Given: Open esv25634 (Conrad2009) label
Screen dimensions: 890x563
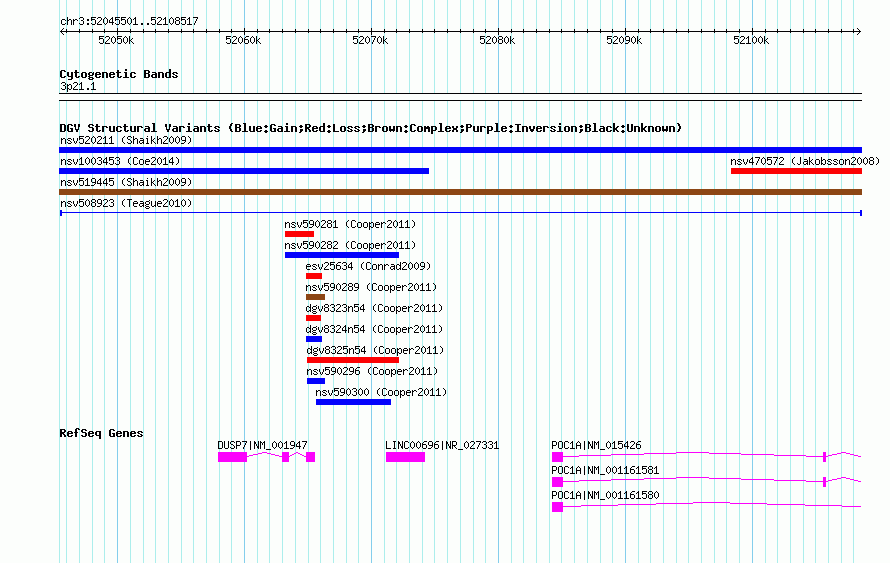Looking at the screenshot, I should (x=368, y=266).
